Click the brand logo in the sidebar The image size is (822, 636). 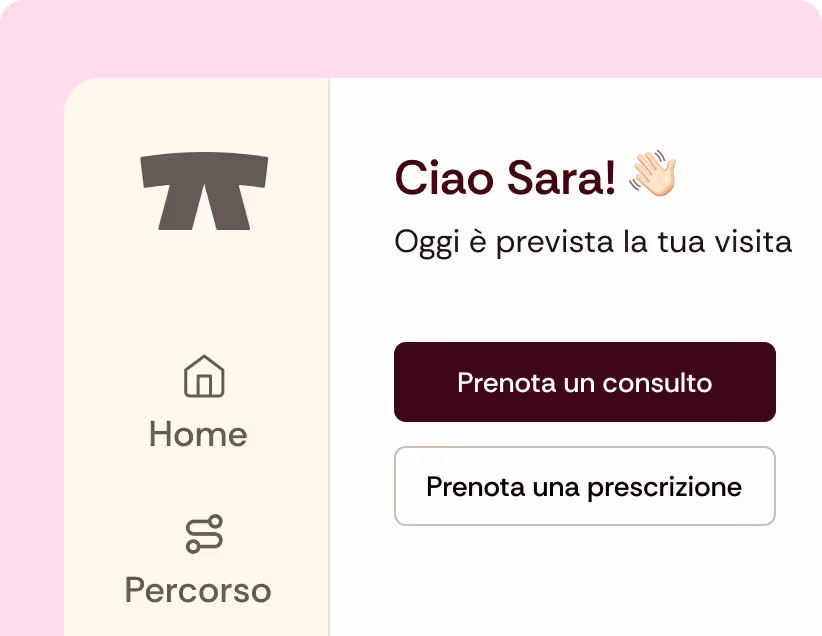click(204, 191)
